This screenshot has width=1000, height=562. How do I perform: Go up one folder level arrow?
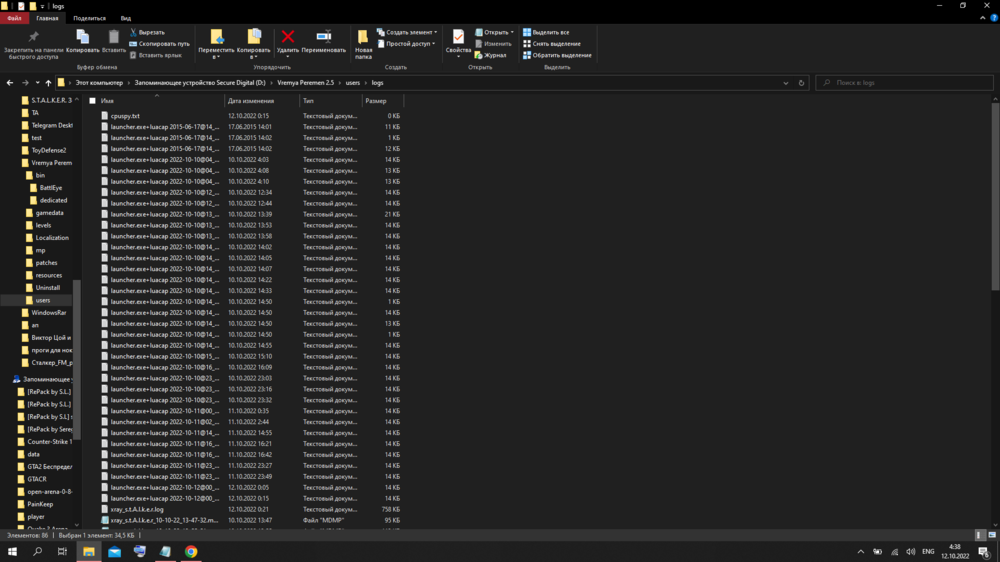click(x=48, y=83)
